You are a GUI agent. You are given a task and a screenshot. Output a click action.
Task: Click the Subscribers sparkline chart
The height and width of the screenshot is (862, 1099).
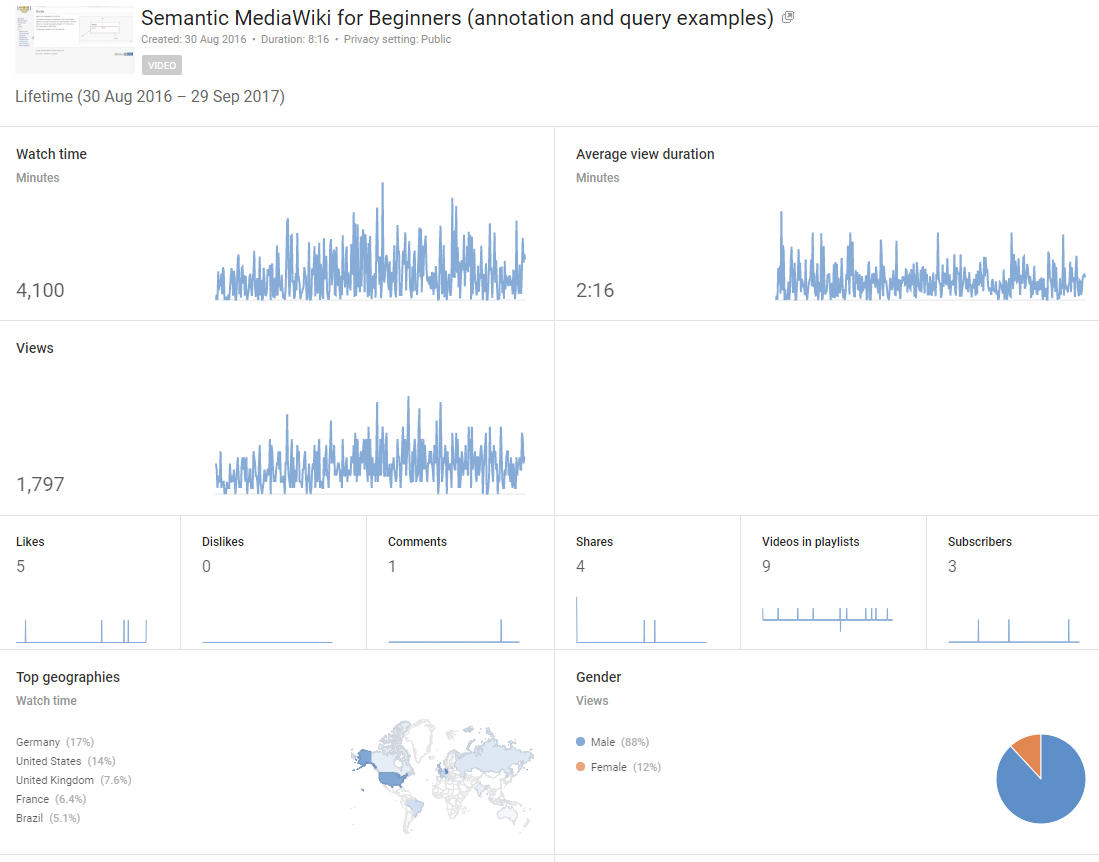(1013, 631)
